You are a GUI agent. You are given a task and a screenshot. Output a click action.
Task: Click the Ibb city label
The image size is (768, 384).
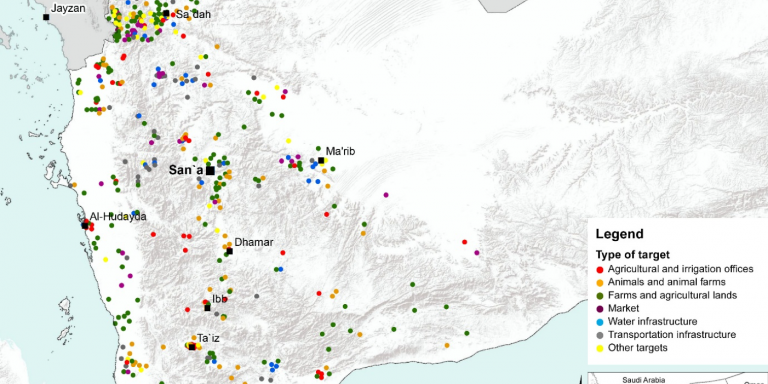(x=219, y=299)
